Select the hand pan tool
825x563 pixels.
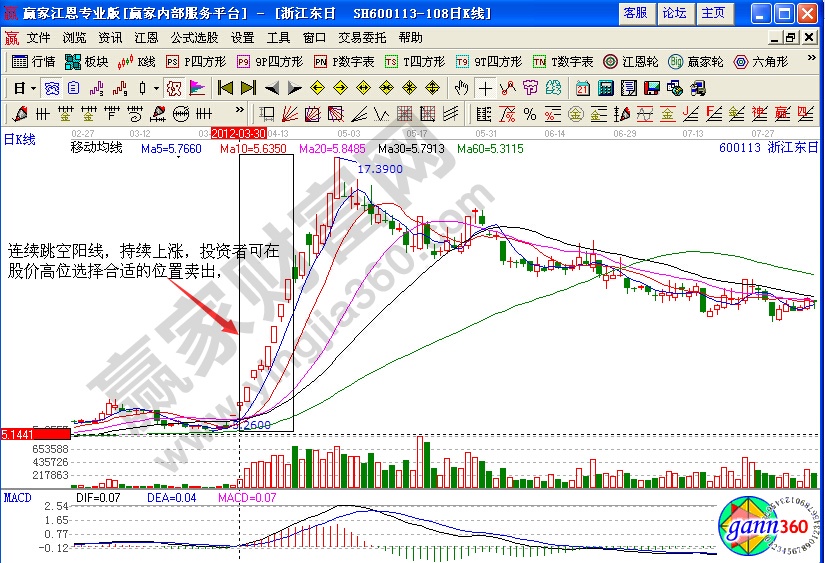pos(461,88)
